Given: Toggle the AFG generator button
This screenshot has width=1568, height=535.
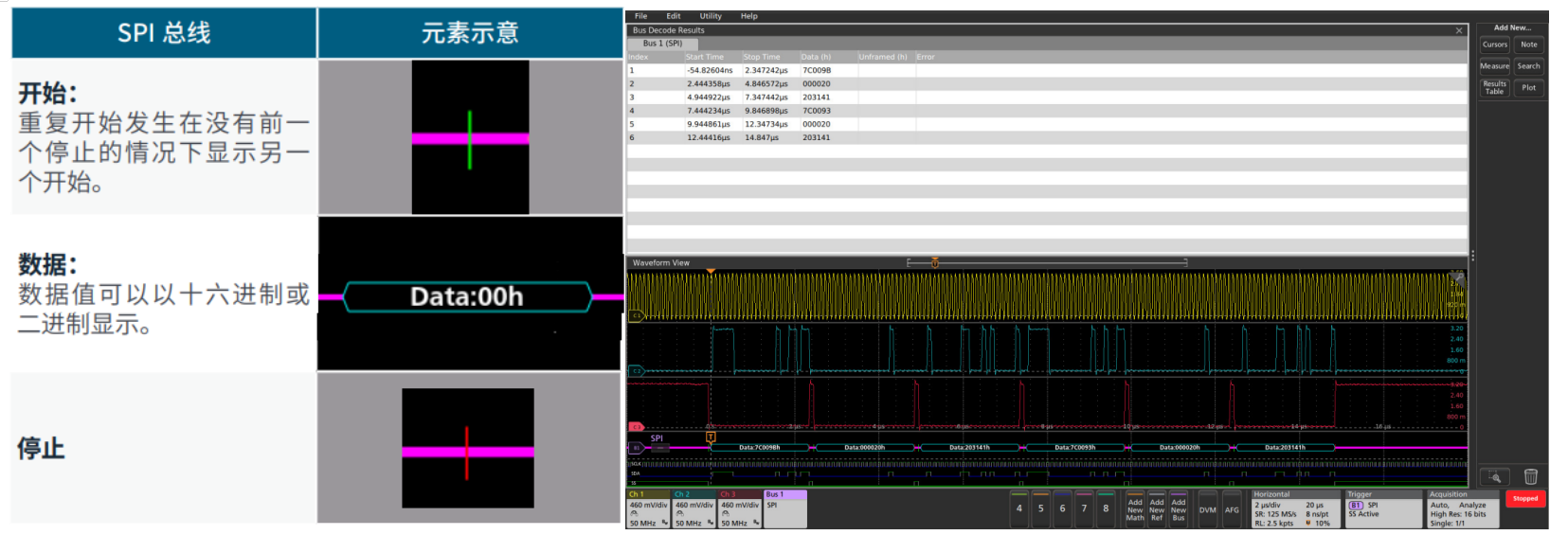Looking at the screenshot, I should pyautogui.click(x=1232, y=509).
